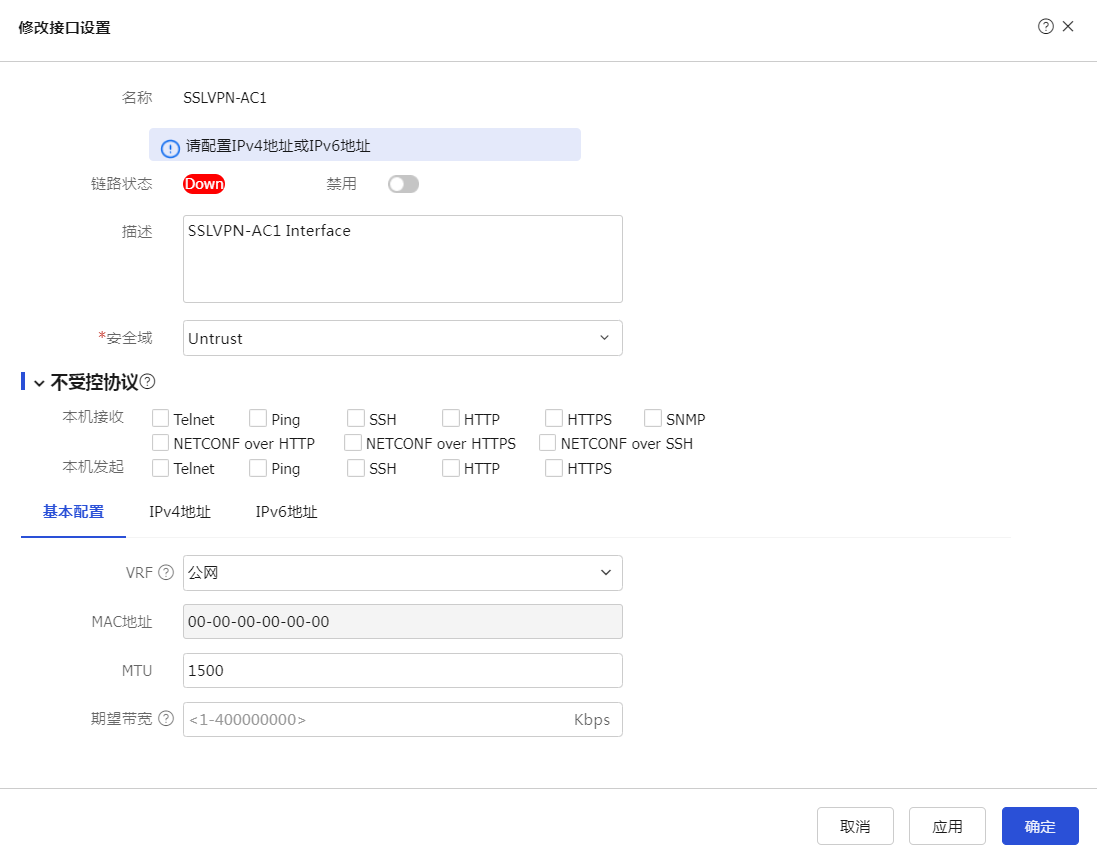
Task: Collapse the 不受控协议 section
Action: tap(39, 382)
